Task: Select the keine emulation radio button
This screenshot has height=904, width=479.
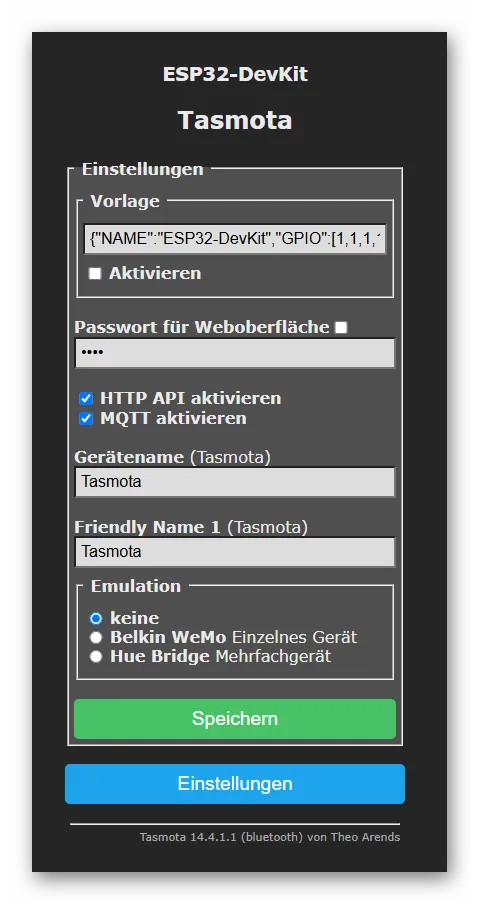Action: pyautogui.click(x=96, y=619)
